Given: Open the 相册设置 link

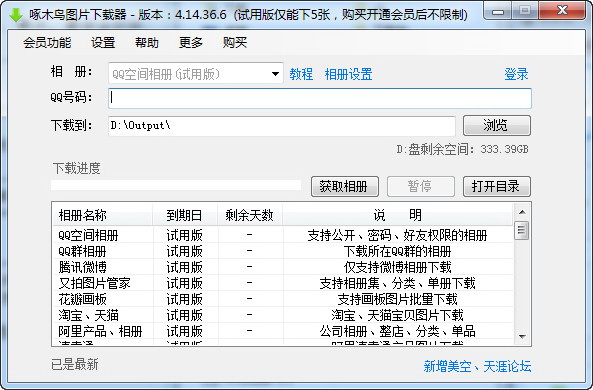Looking at the screenshot, I should point(348,74).
